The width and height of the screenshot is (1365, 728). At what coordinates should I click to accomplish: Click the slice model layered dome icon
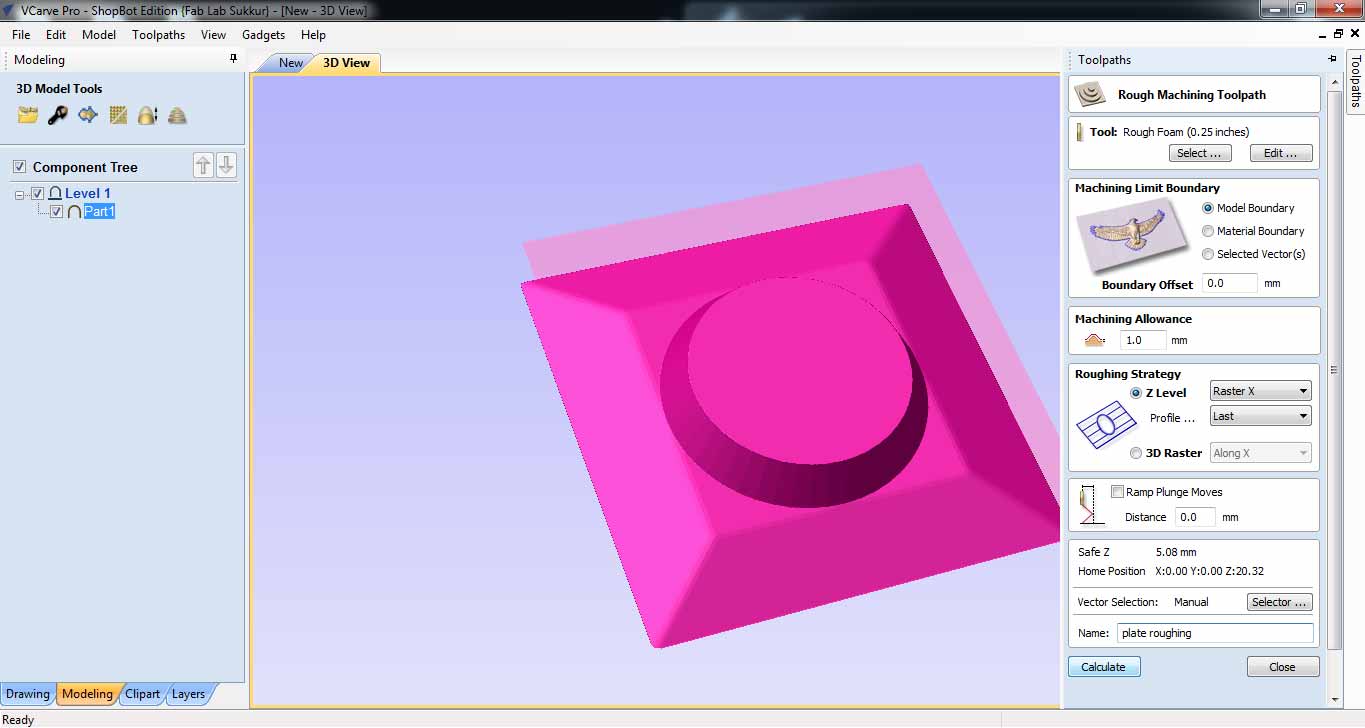click(x=177, y=115)
